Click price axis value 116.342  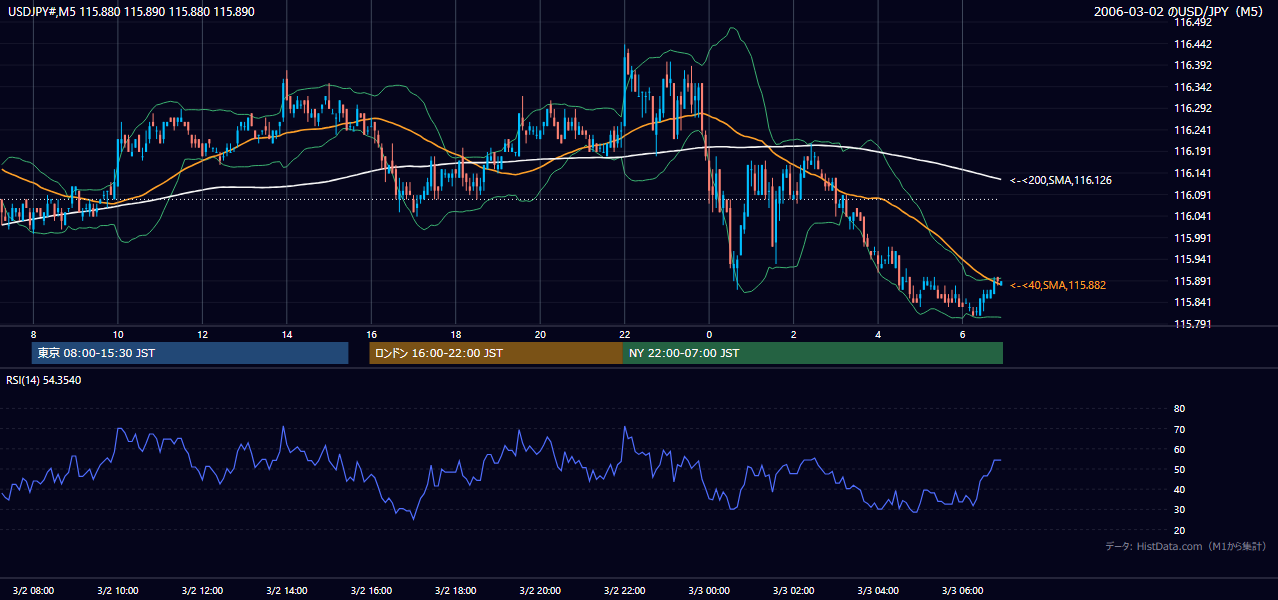tap(1194, 87)
